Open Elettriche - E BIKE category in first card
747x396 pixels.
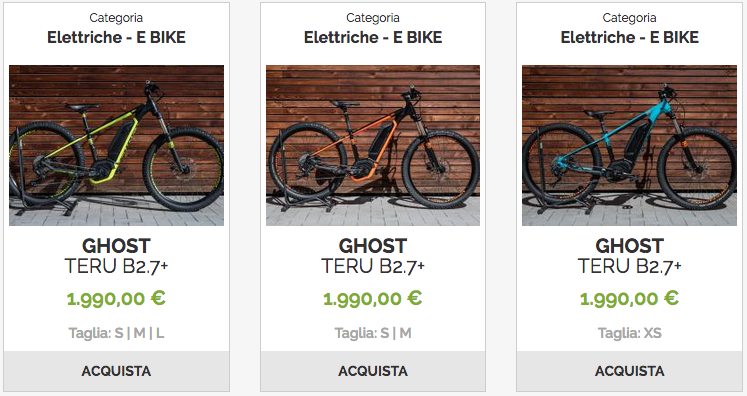[116, 37]
